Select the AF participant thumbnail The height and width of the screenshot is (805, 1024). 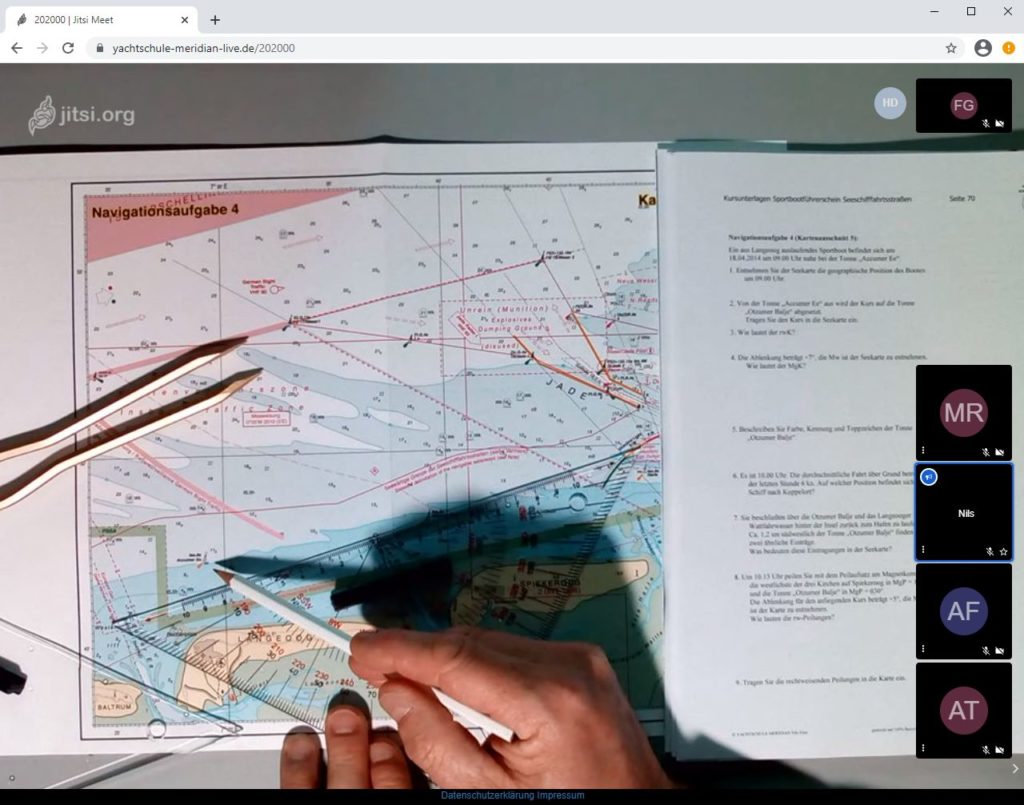tap(963, 610)
